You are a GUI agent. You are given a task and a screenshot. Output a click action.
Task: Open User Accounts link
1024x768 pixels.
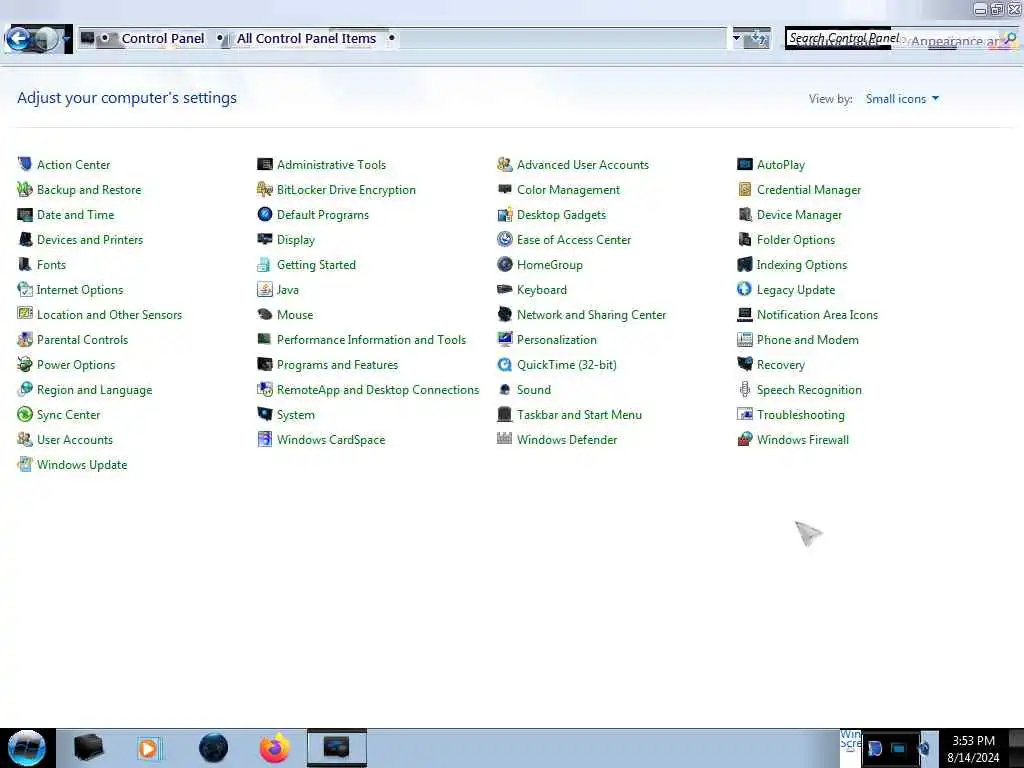tap(74, 440)
